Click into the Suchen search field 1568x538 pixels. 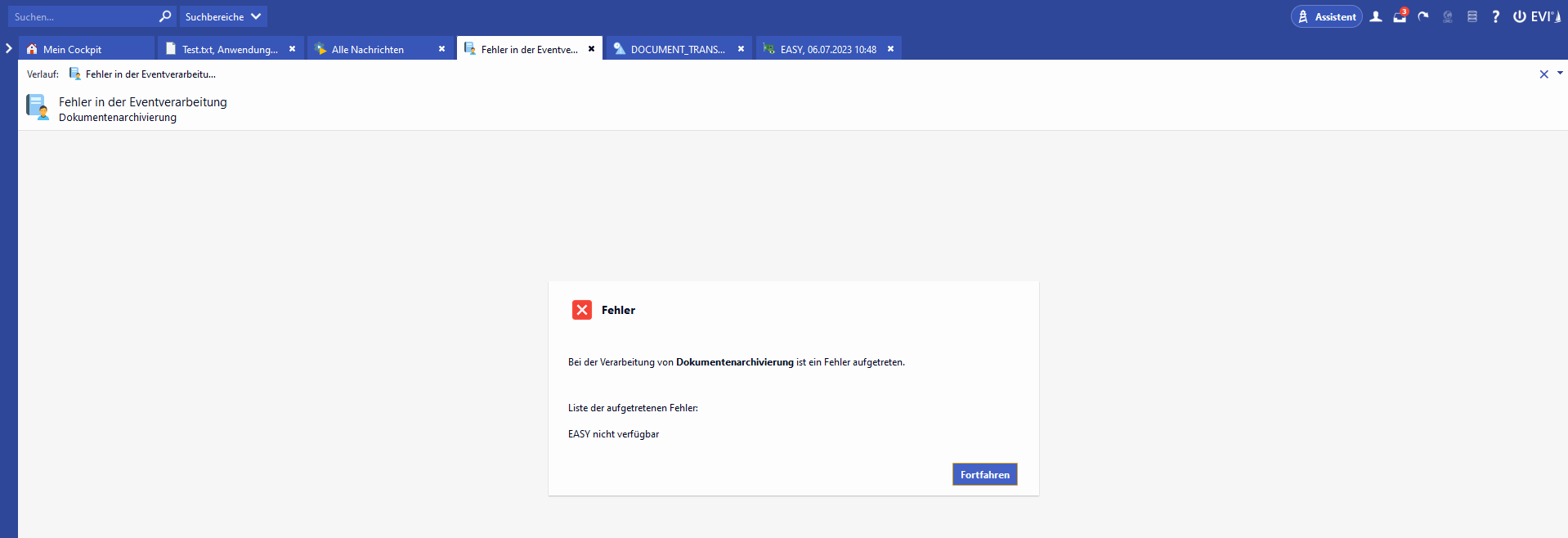82,16
